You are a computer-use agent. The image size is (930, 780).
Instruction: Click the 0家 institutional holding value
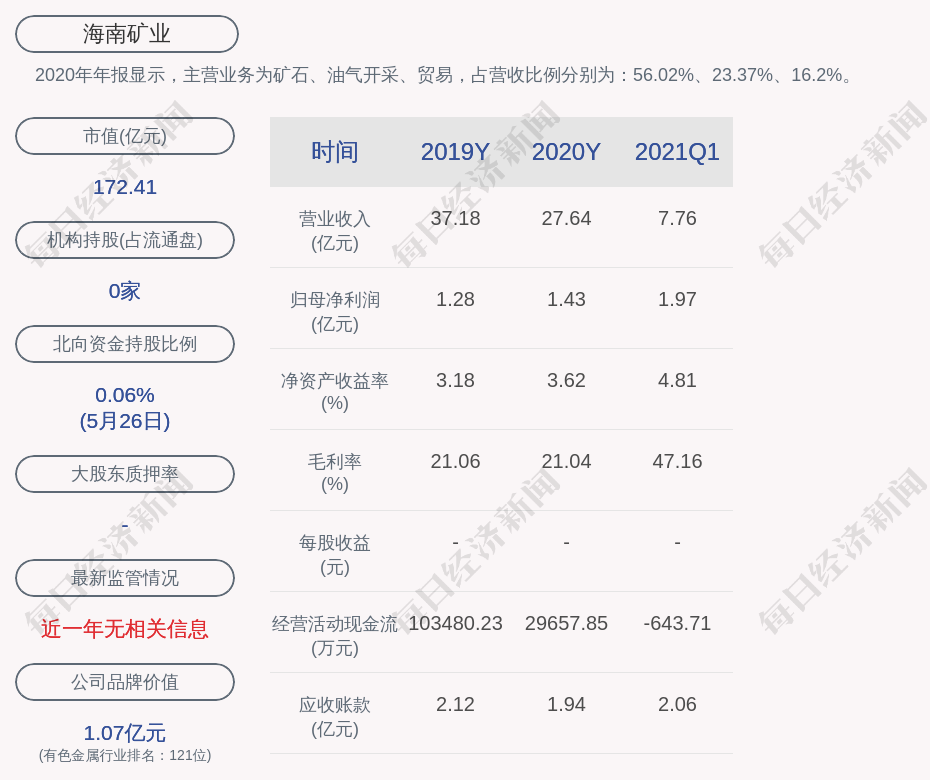click(x=125, y=291)
